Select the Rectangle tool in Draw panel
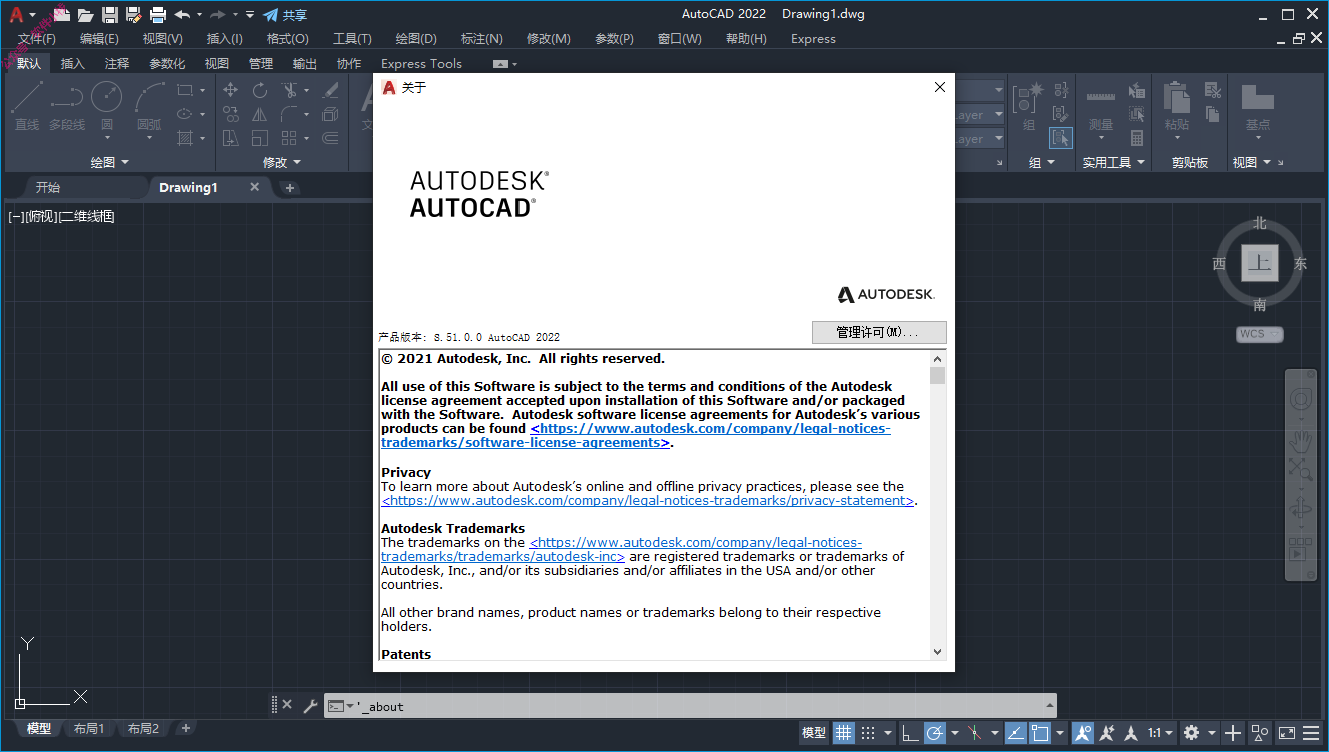The height and width of the screenshot is (752, 1329). pos(184,90)
